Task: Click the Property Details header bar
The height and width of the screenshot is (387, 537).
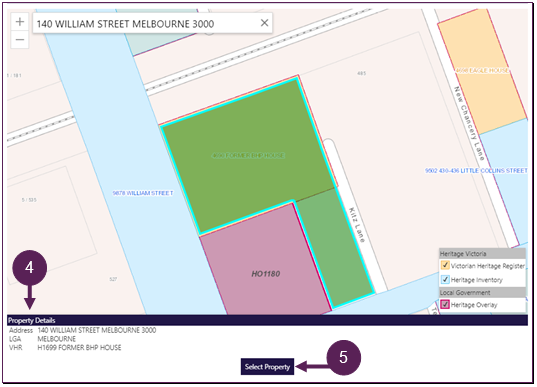Action: click(x=267, y=321)
